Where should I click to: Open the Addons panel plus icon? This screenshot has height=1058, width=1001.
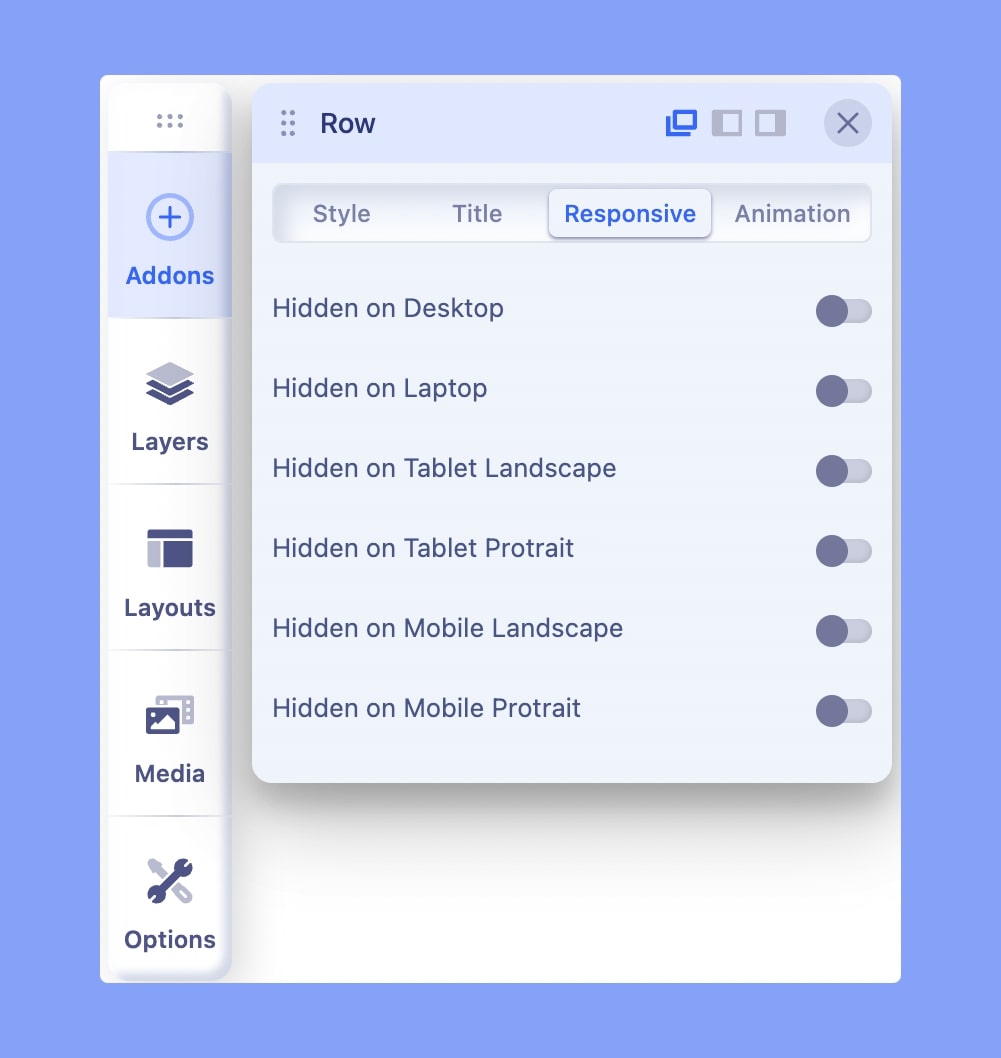click(x=170, y=217)
